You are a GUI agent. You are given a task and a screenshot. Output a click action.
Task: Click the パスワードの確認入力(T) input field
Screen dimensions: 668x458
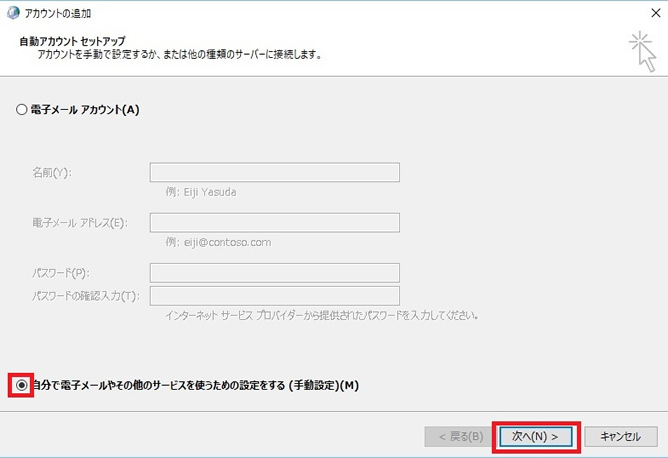[x=275, y=296]
